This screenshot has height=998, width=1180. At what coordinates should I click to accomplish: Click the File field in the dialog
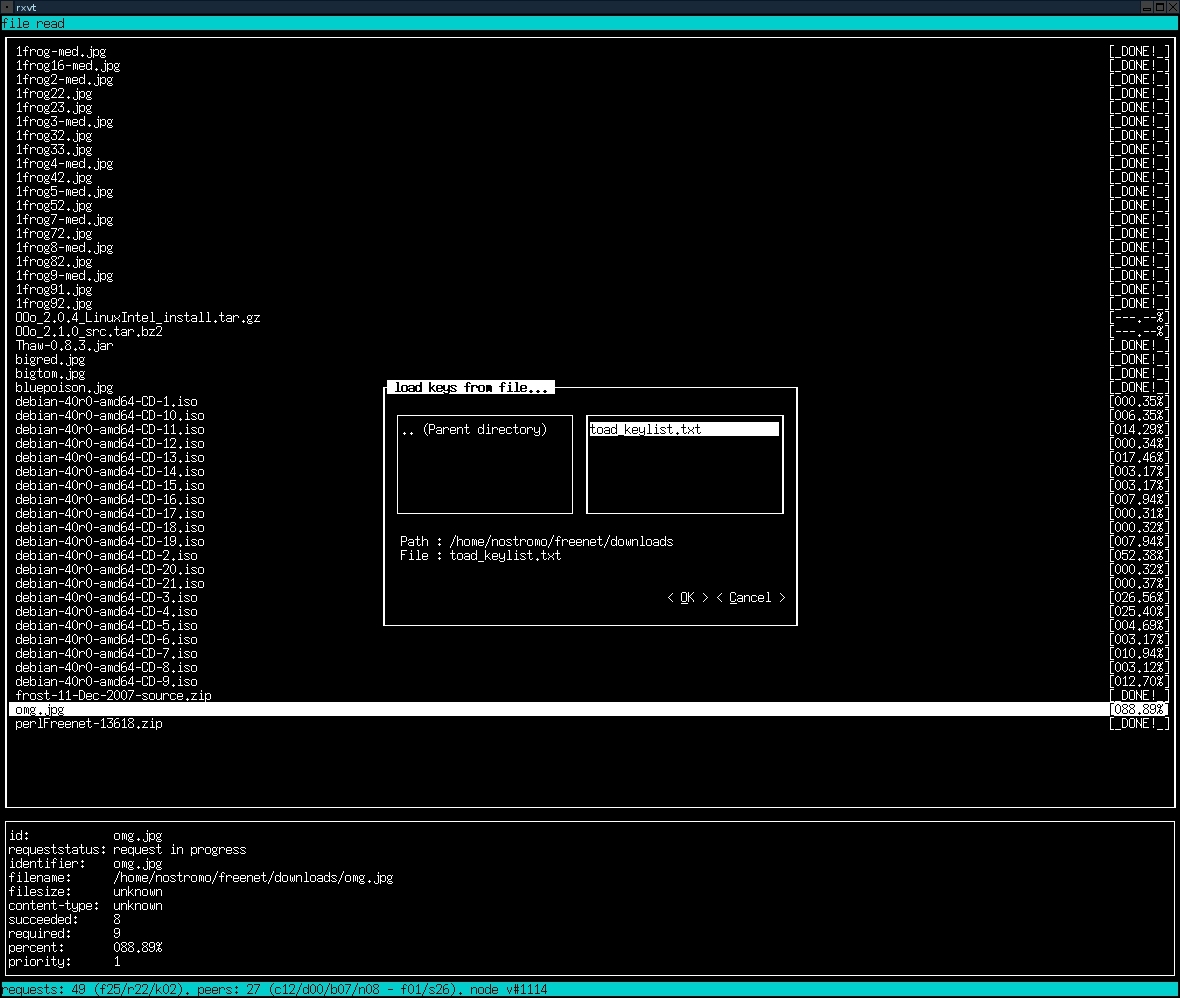[x=505, y=556]
